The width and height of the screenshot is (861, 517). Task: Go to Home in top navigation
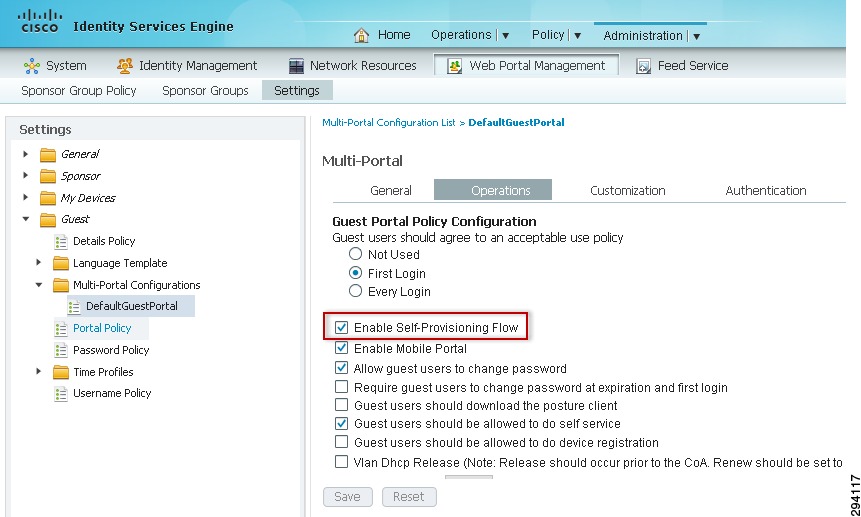(394, 35)
